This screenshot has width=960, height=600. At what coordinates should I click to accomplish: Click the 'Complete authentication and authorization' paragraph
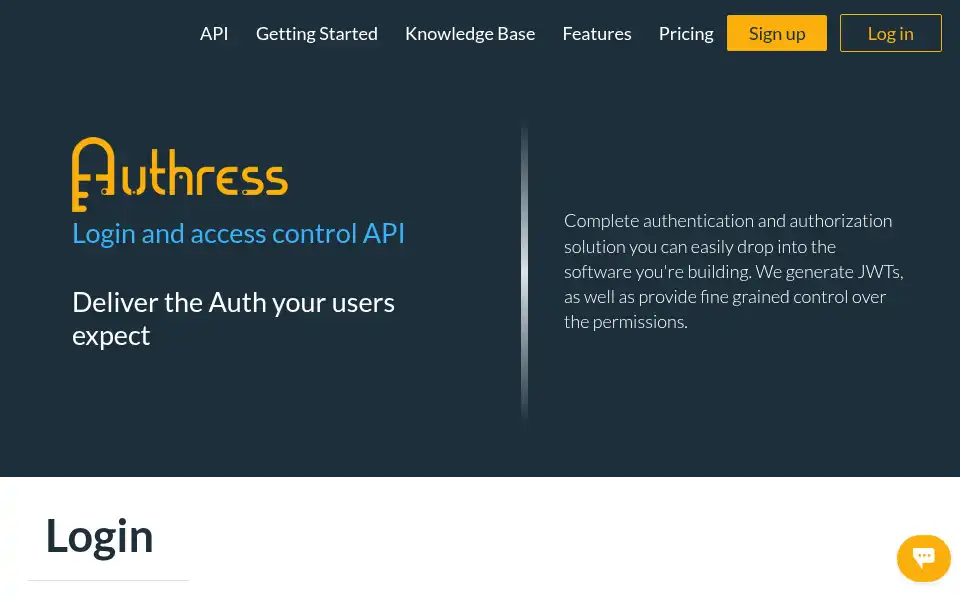733,271
